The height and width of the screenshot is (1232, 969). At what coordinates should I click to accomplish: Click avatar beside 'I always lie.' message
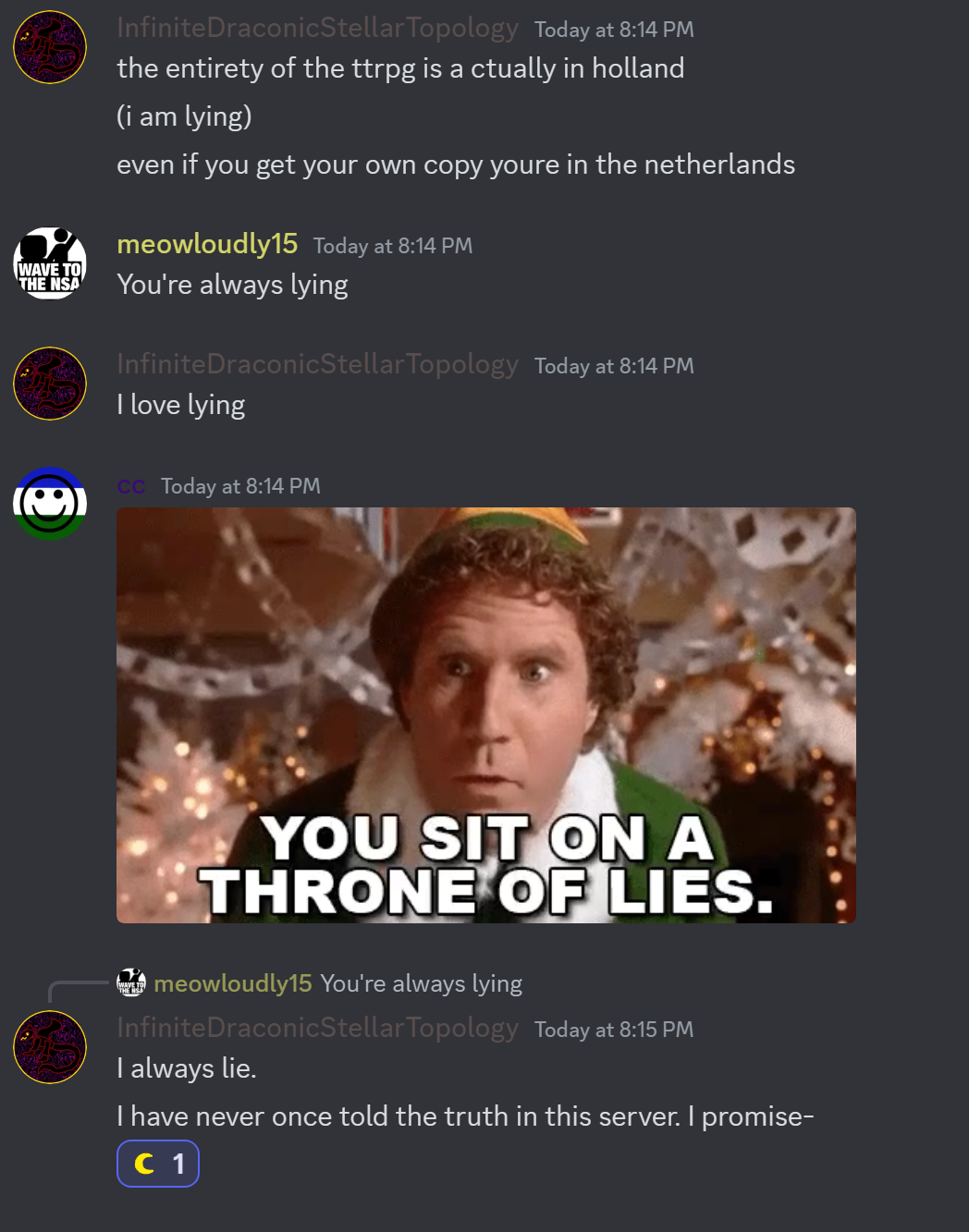tap(50, 1047)
